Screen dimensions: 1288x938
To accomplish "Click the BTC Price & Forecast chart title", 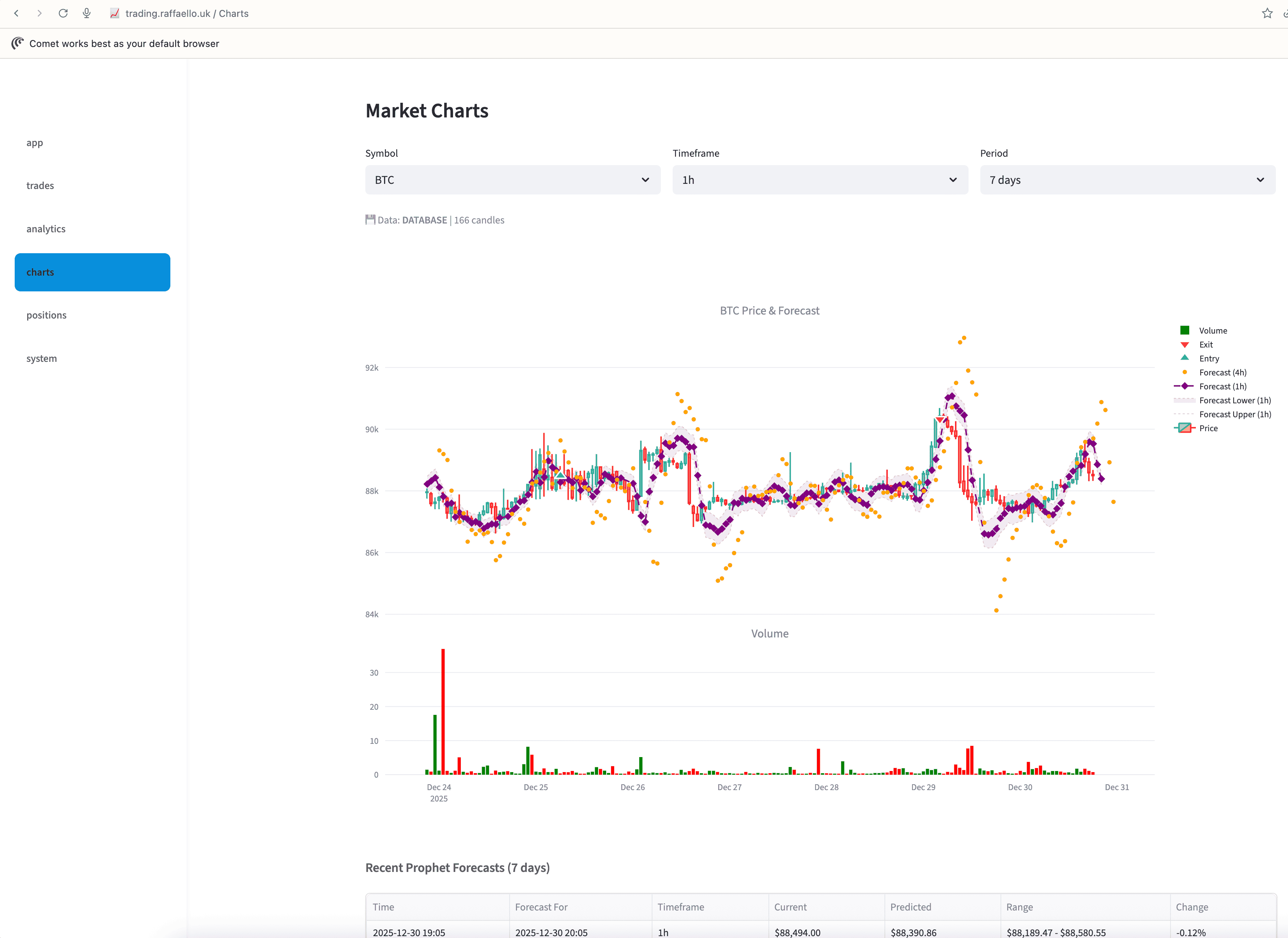I will (x=769, y=310).
